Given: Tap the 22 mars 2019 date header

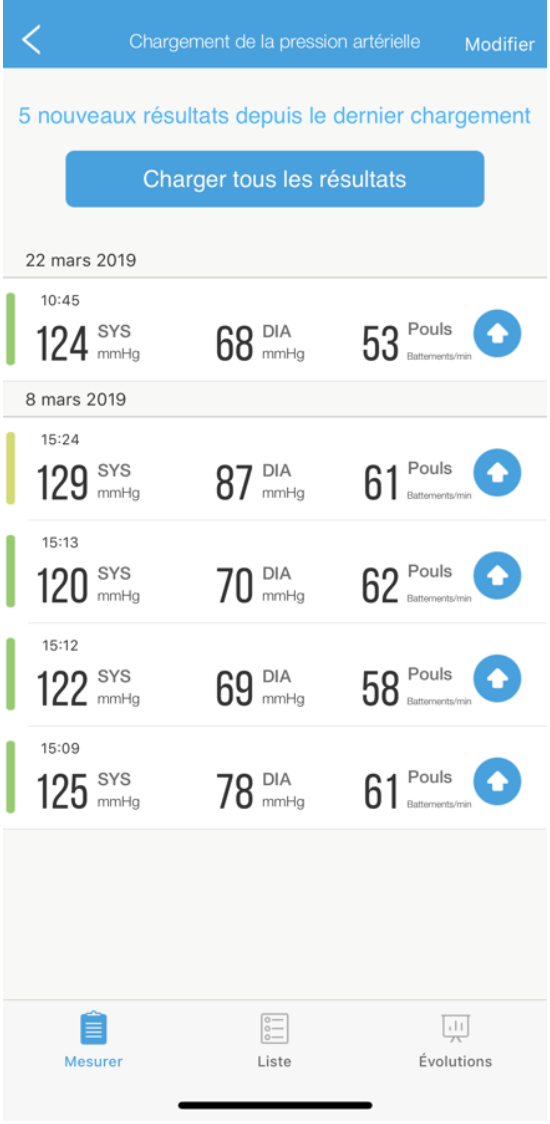Looking at the screenshot, I should (x=80, y=259).
